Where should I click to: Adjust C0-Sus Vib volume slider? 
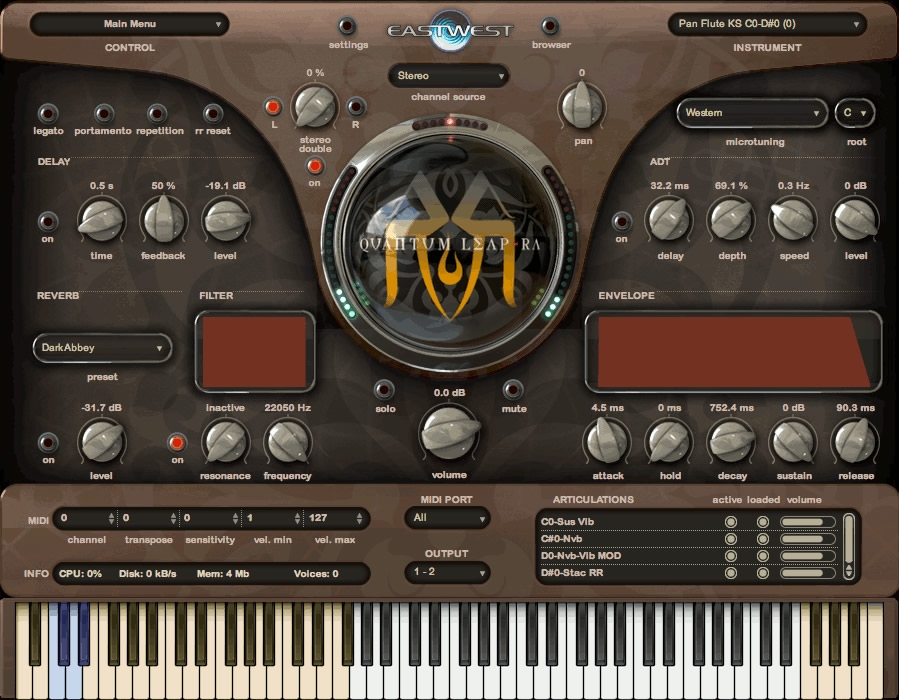point(808,522)
